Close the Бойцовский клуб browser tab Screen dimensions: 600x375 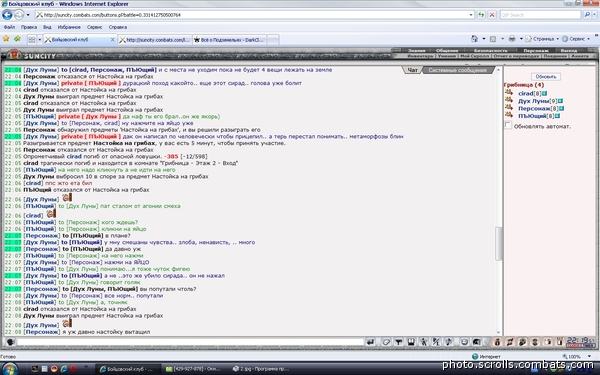pos(112,39)
